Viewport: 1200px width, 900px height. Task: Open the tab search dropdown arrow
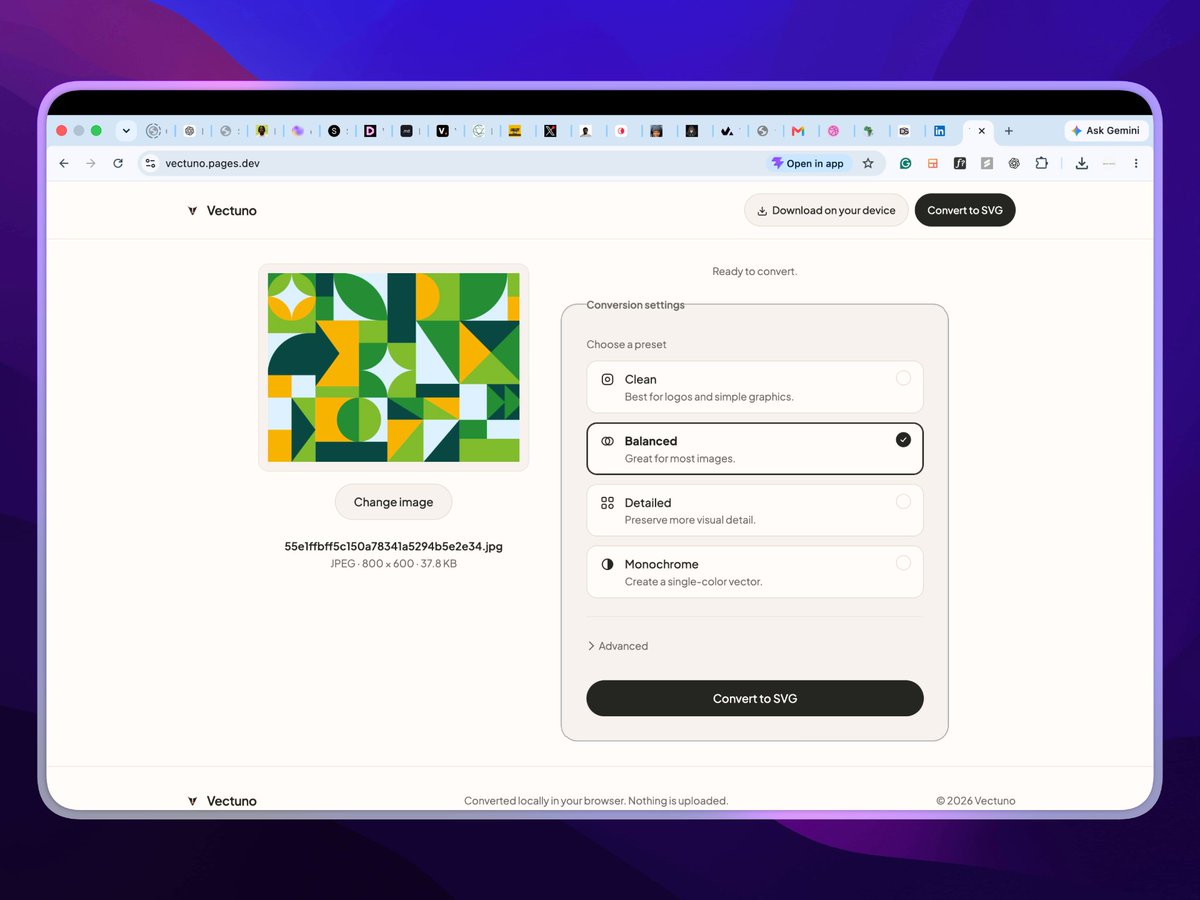pos(126,131)
